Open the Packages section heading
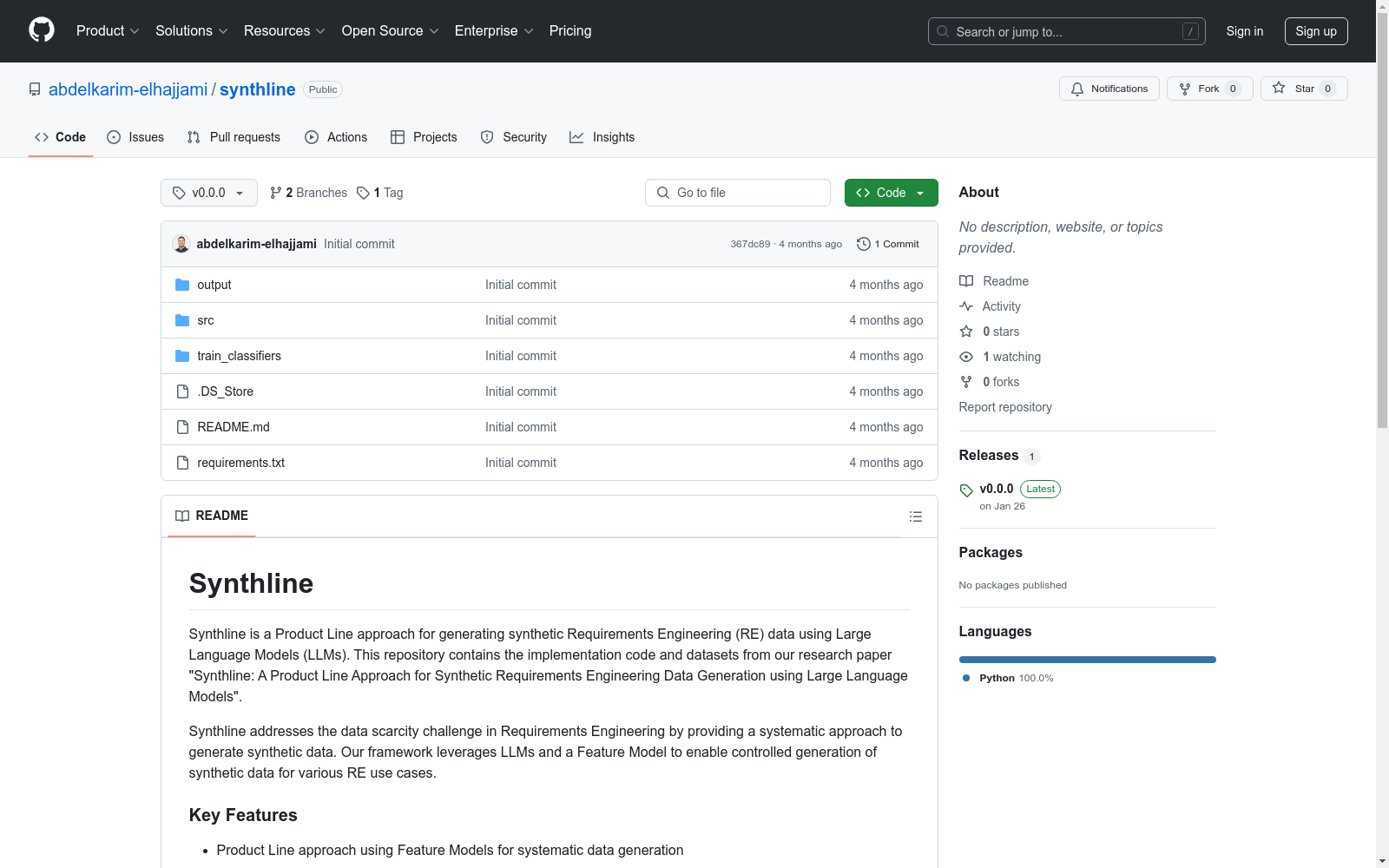This screenshot has width=1389, height=868. pos(991,553)
